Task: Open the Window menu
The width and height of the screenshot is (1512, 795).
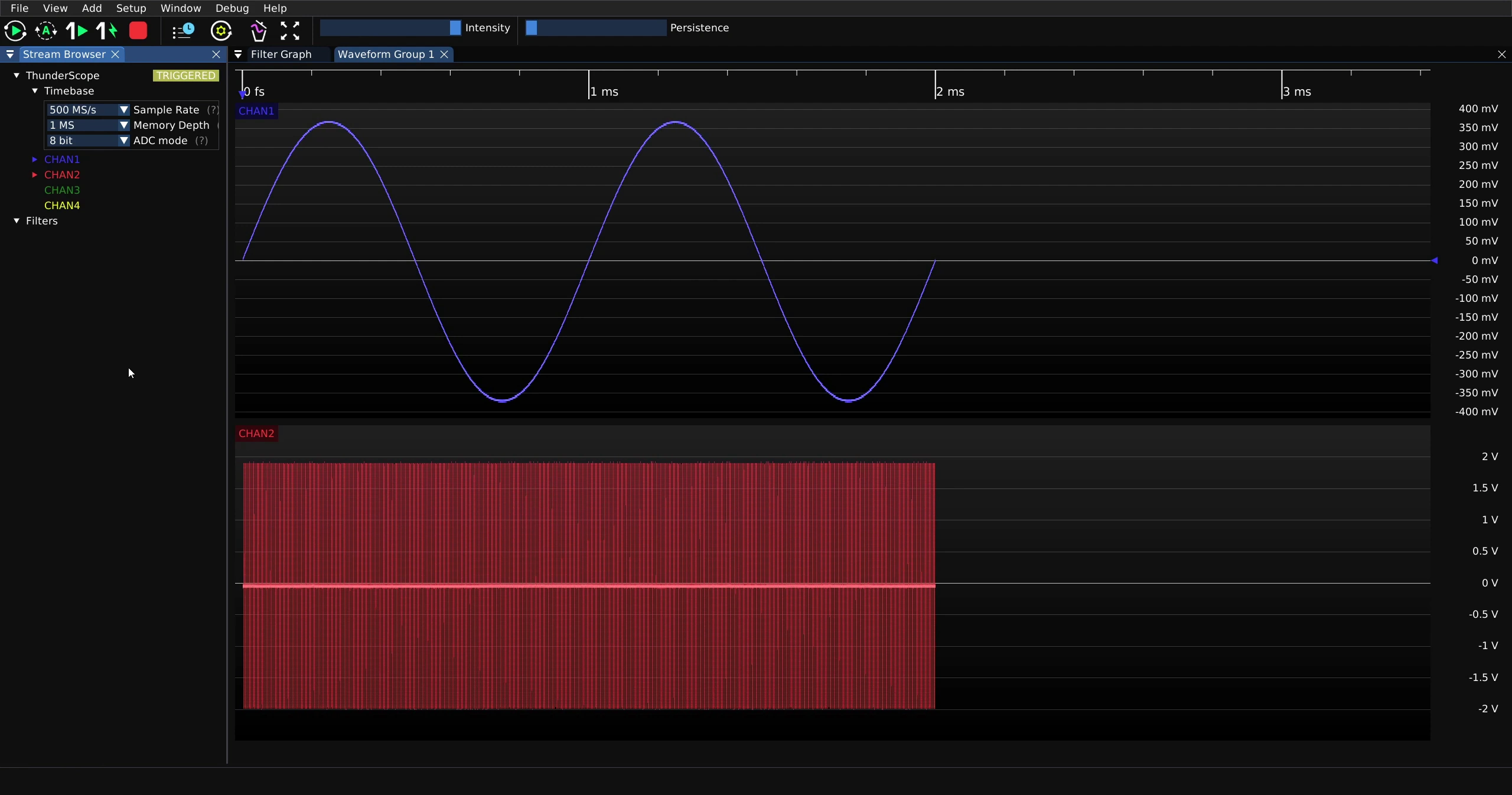Action: click(181, 8)
